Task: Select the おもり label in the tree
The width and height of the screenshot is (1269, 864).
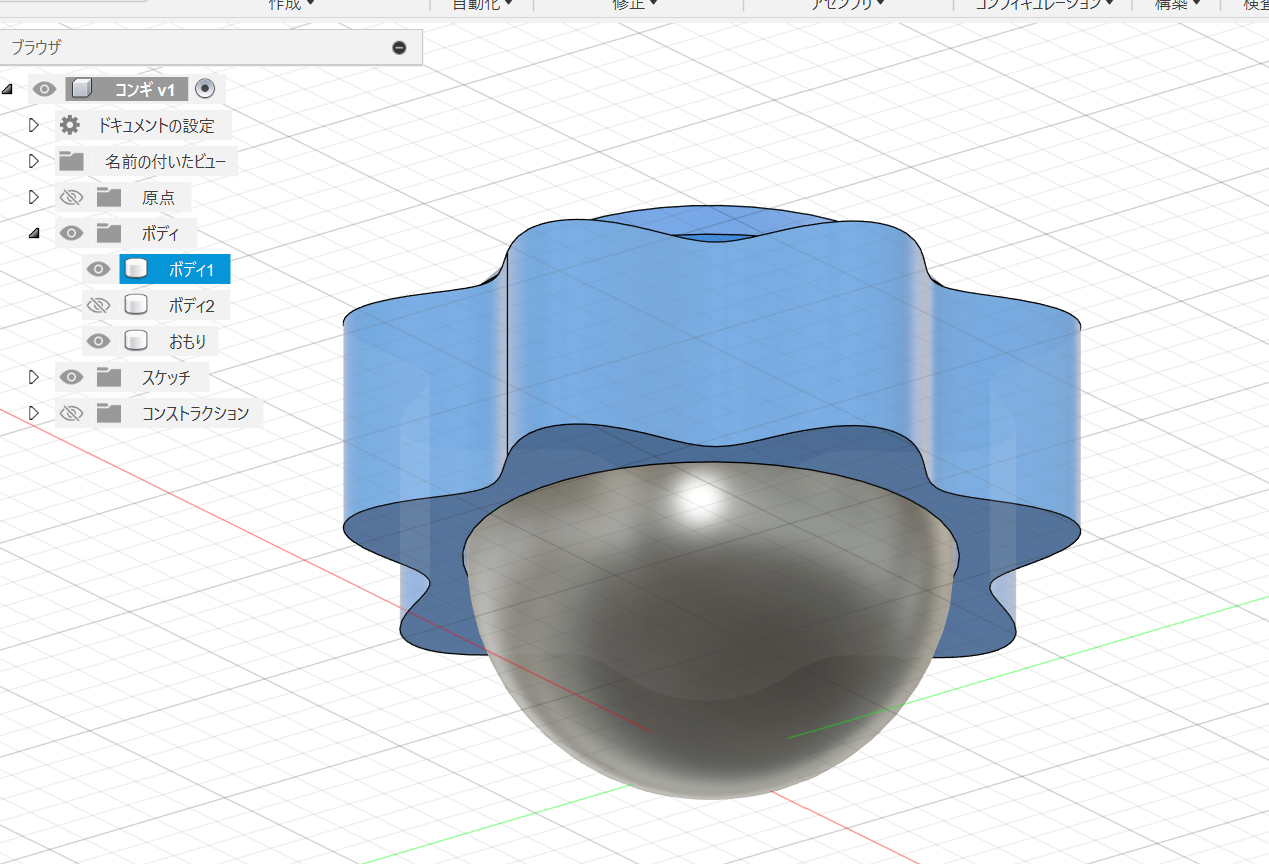Action: [188, 342]
